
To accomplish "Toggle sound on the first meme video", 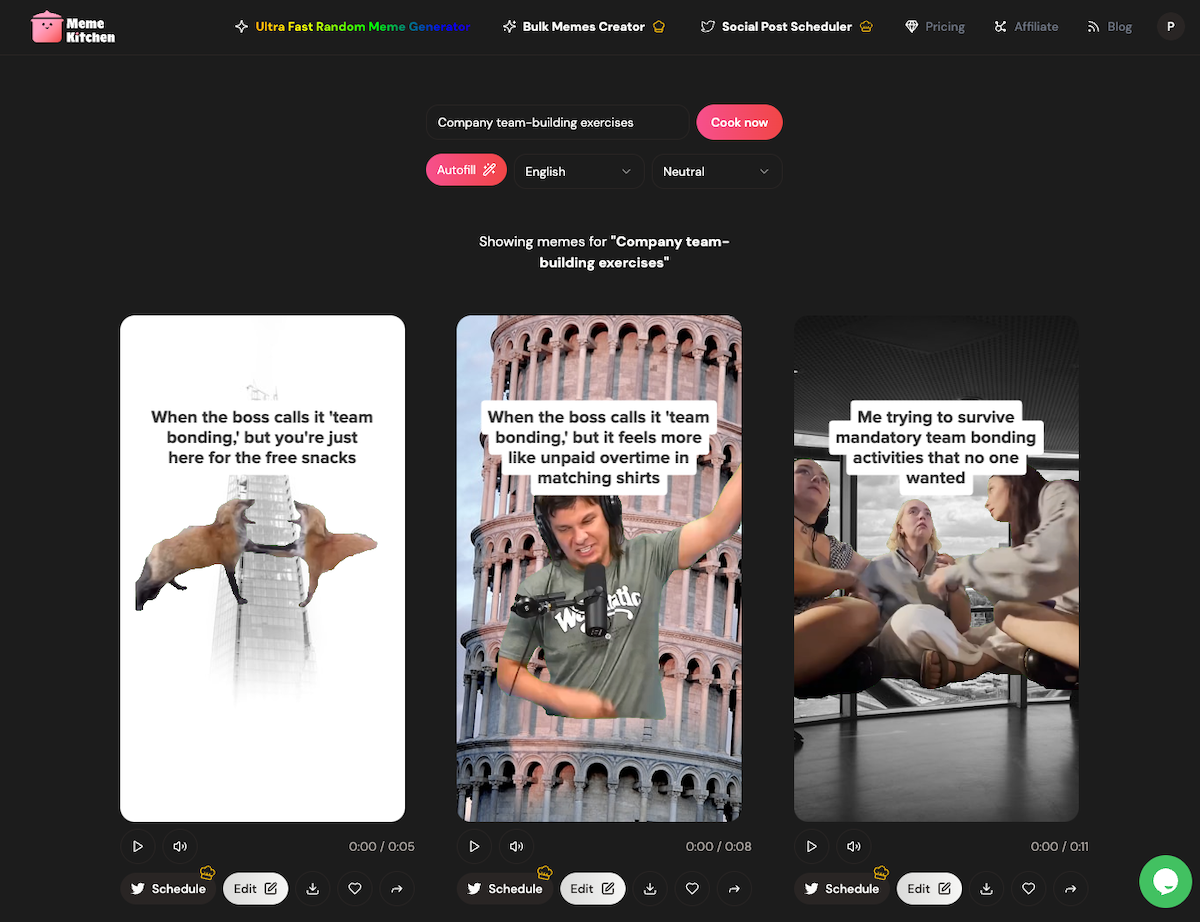I will pos(180,846).
